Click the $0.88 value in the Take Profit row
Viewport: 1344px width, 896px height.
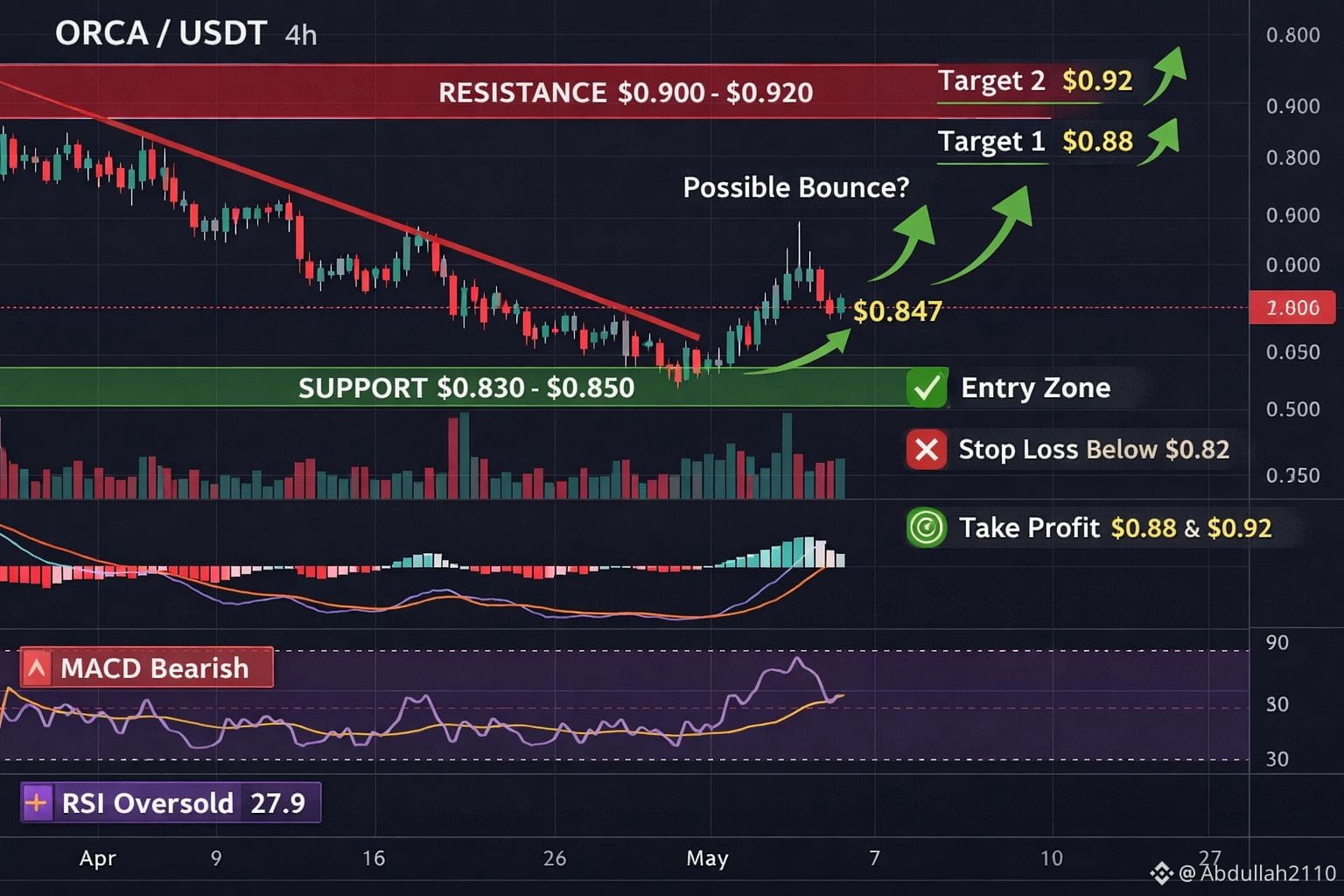1144,528
